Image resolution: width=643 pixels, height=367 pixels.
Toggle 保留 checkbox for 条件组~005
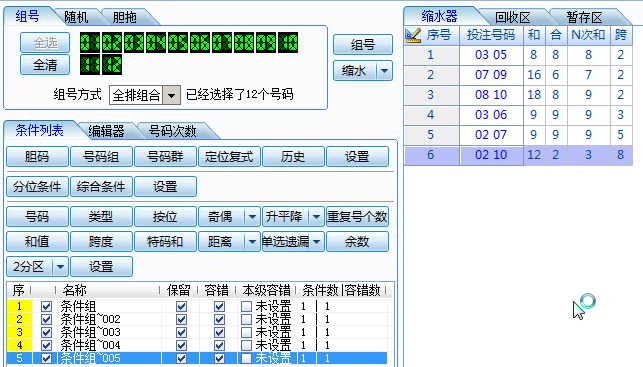tap(181, 358)
